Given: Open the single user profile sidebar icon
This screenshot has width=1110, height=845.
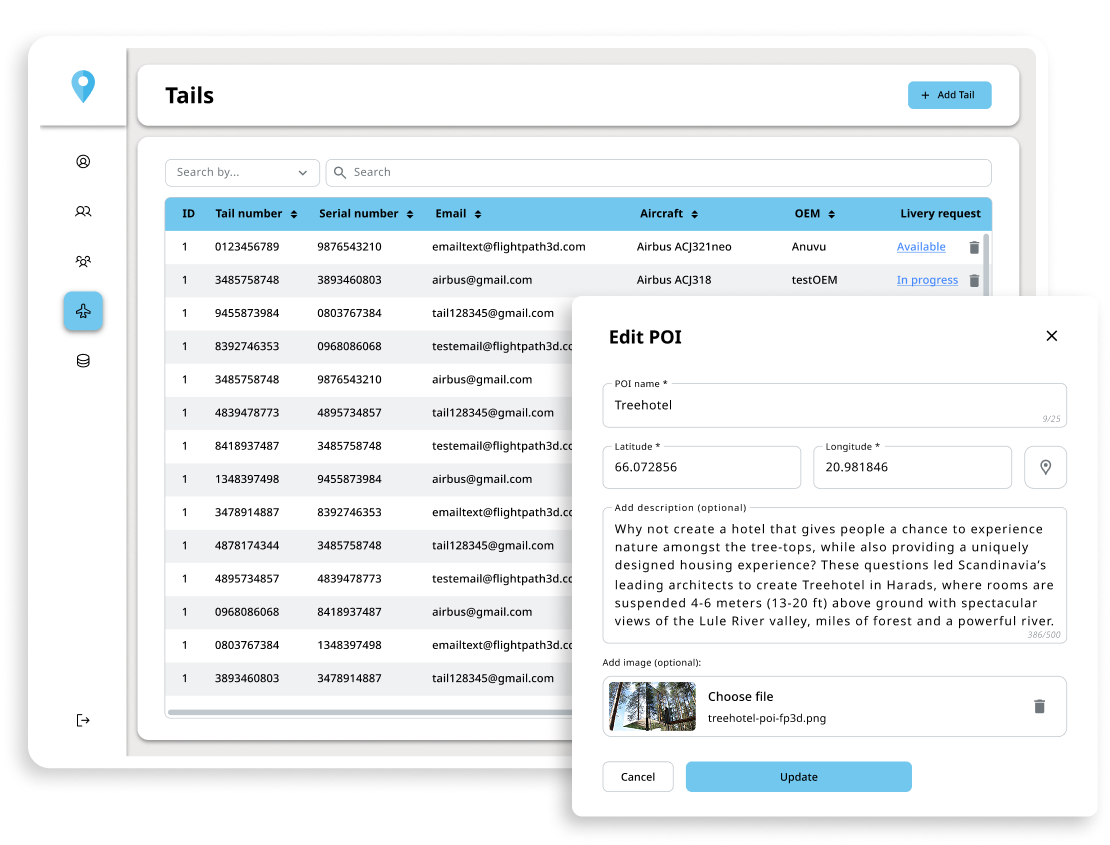Looking at the screenshot, I should click(x=83, y=161).
